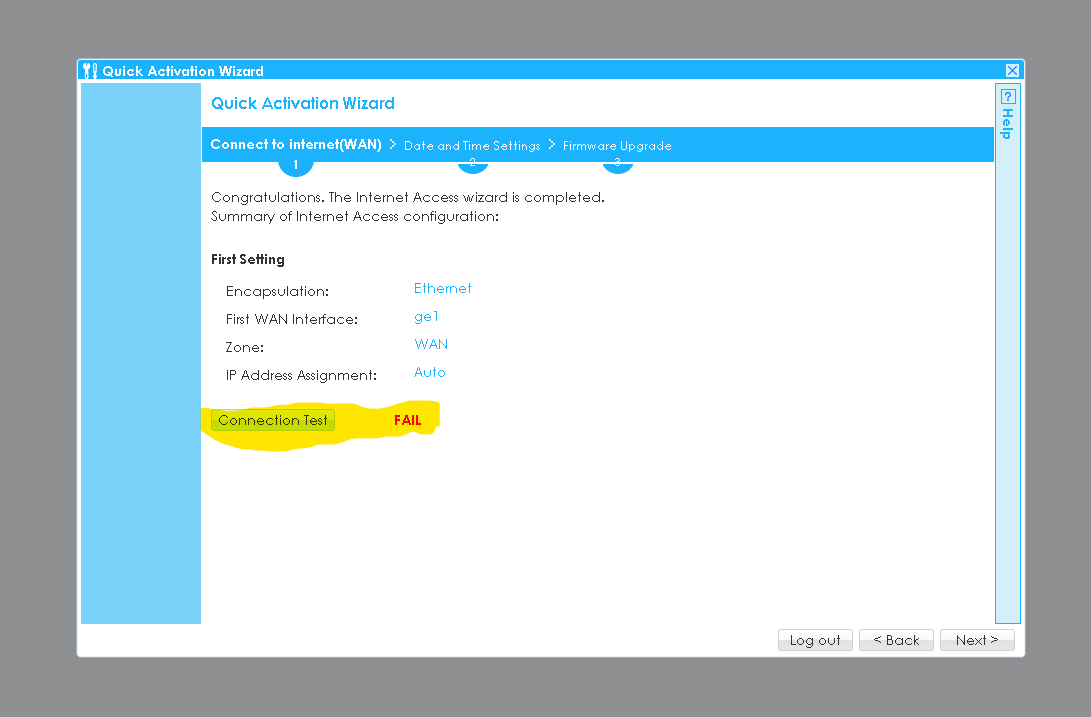The width and height of the screenshot is (1091, 717).
Task: Close the Quick Activation Wizard window
Action: click(1012, 71)
